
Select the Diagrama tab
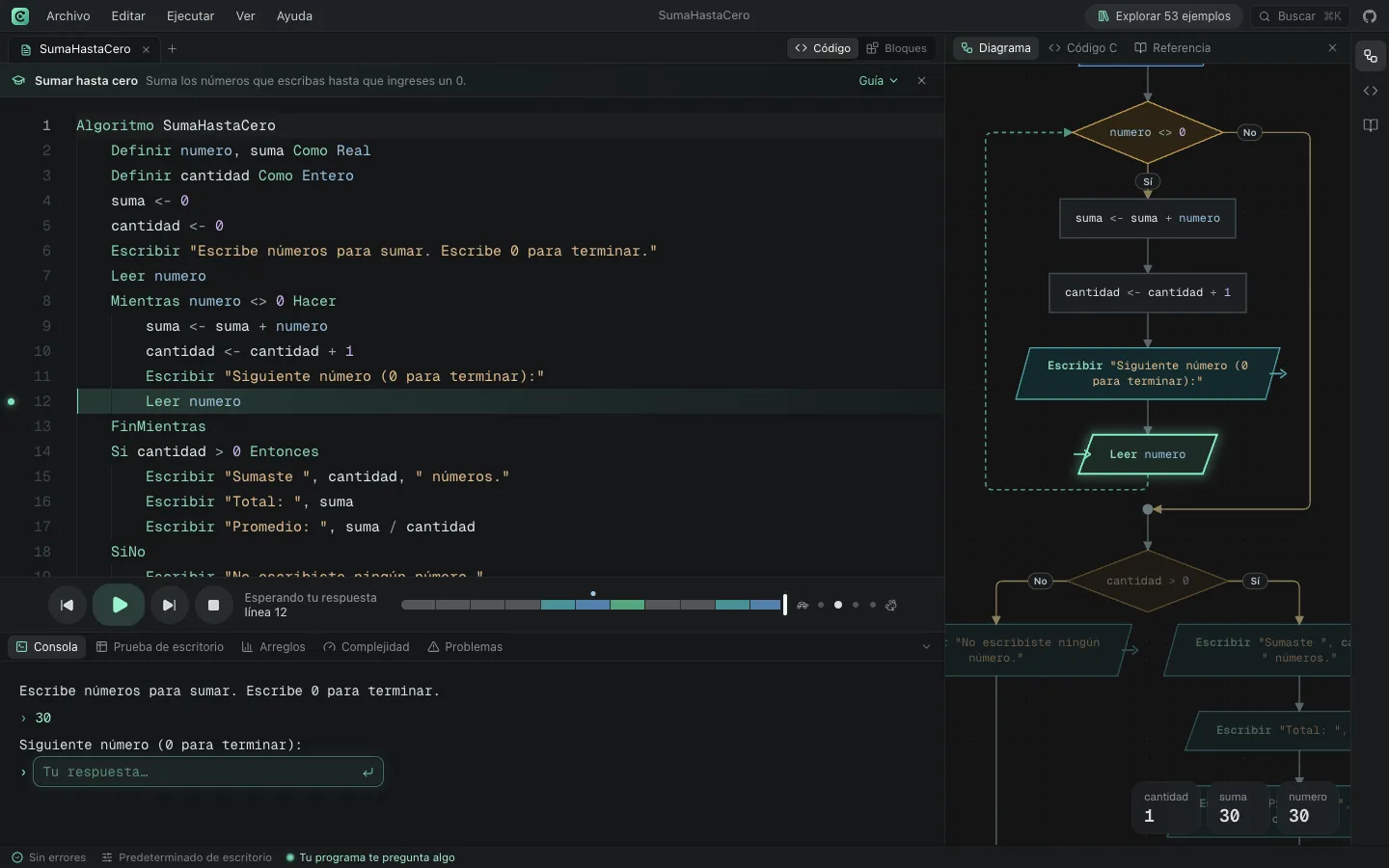[995, 48]
